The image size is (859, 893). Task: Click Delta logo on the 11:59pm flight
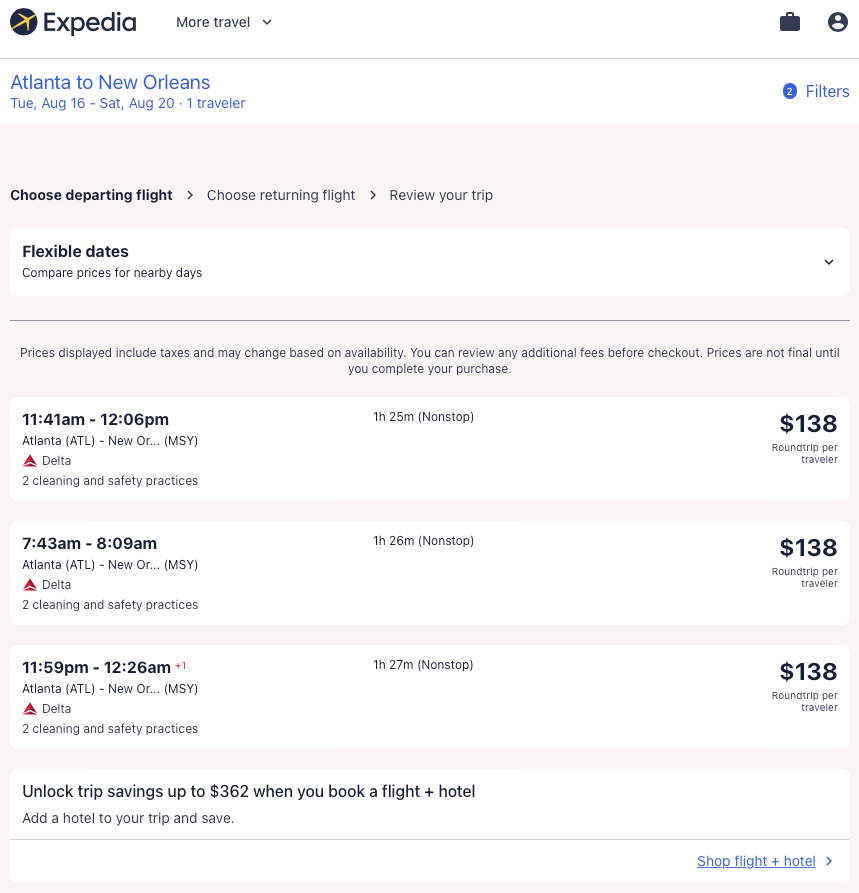coord(30,709)
